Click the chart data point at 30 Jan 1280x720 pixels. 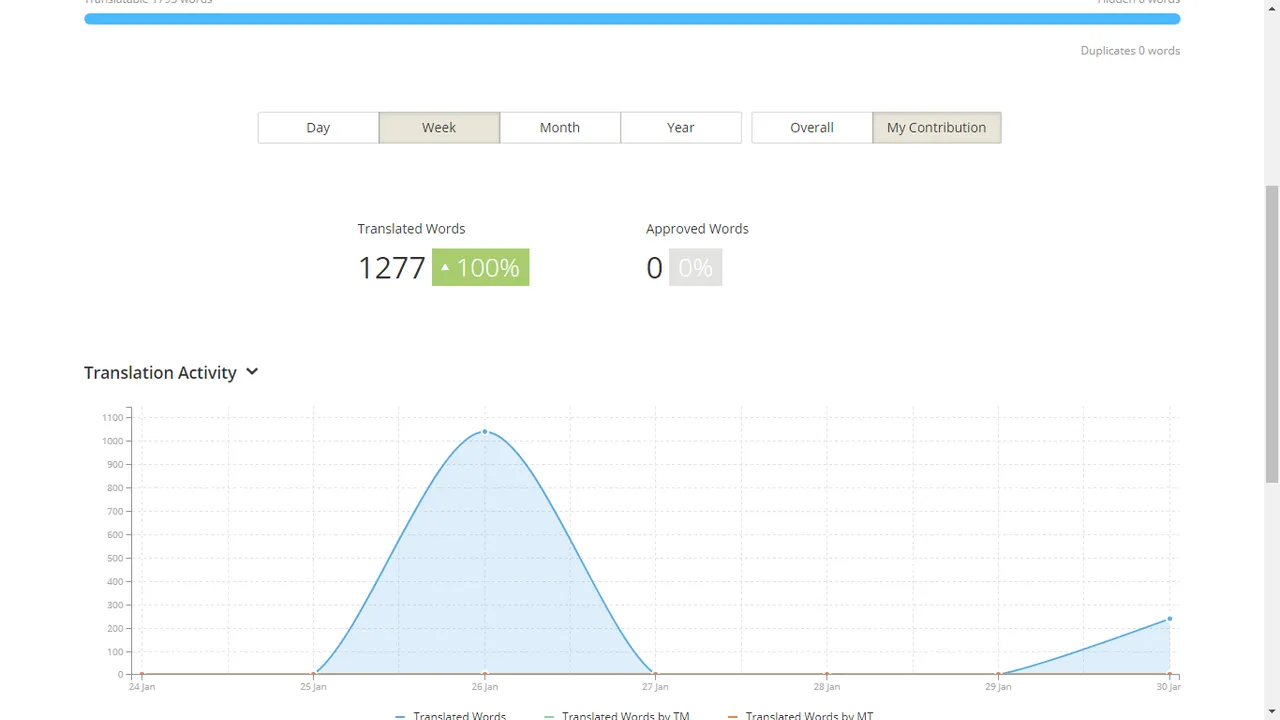click(x=1169, y=619)
